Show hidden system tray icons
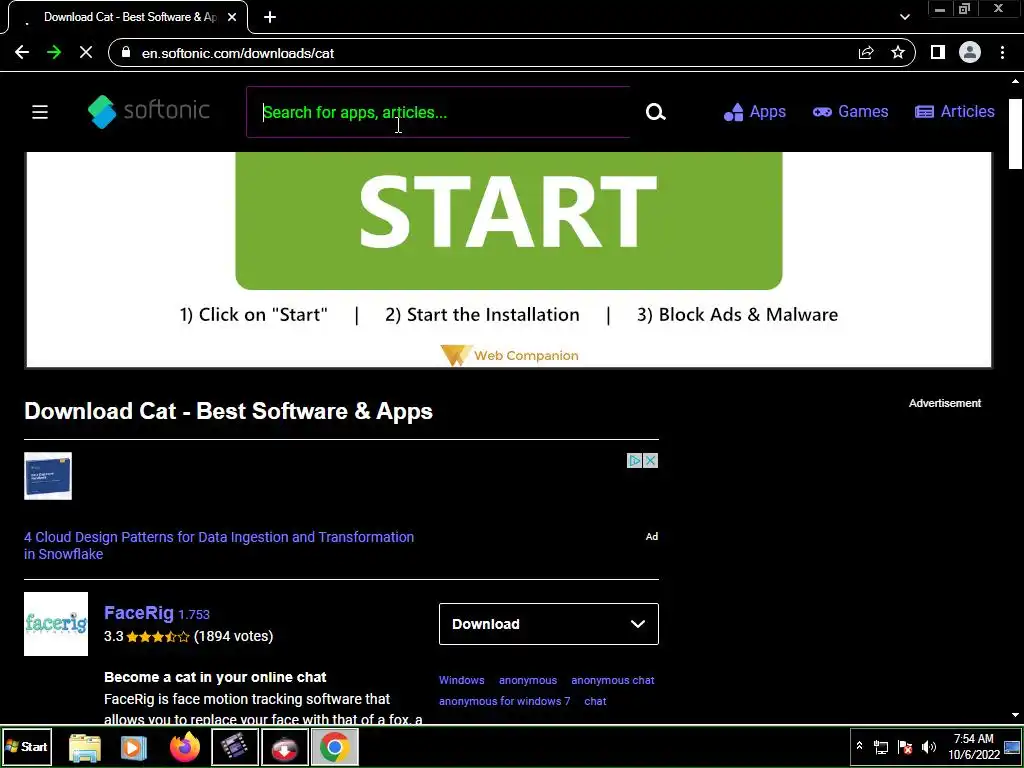The height and width of the screenshot is (768, 1024). (859, 746)
